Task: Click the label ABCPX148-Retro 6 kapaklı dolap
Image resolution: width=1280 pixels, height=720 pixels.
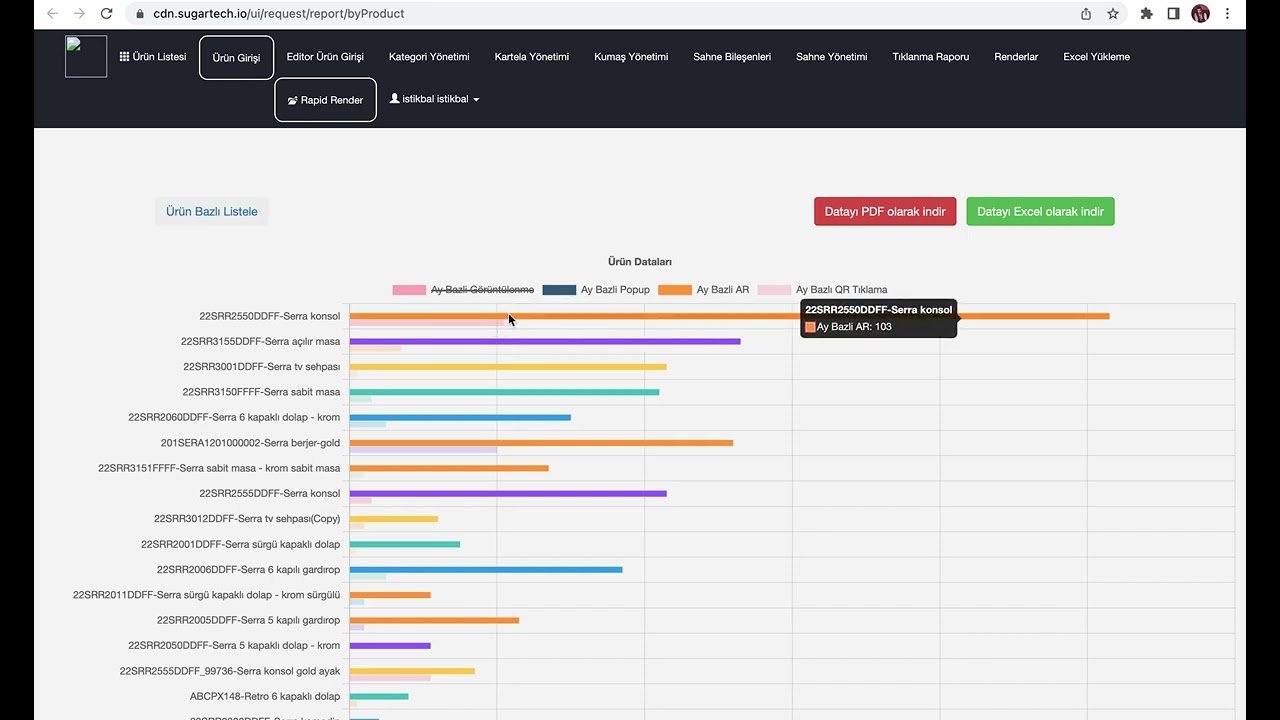Action: (265, 696)
